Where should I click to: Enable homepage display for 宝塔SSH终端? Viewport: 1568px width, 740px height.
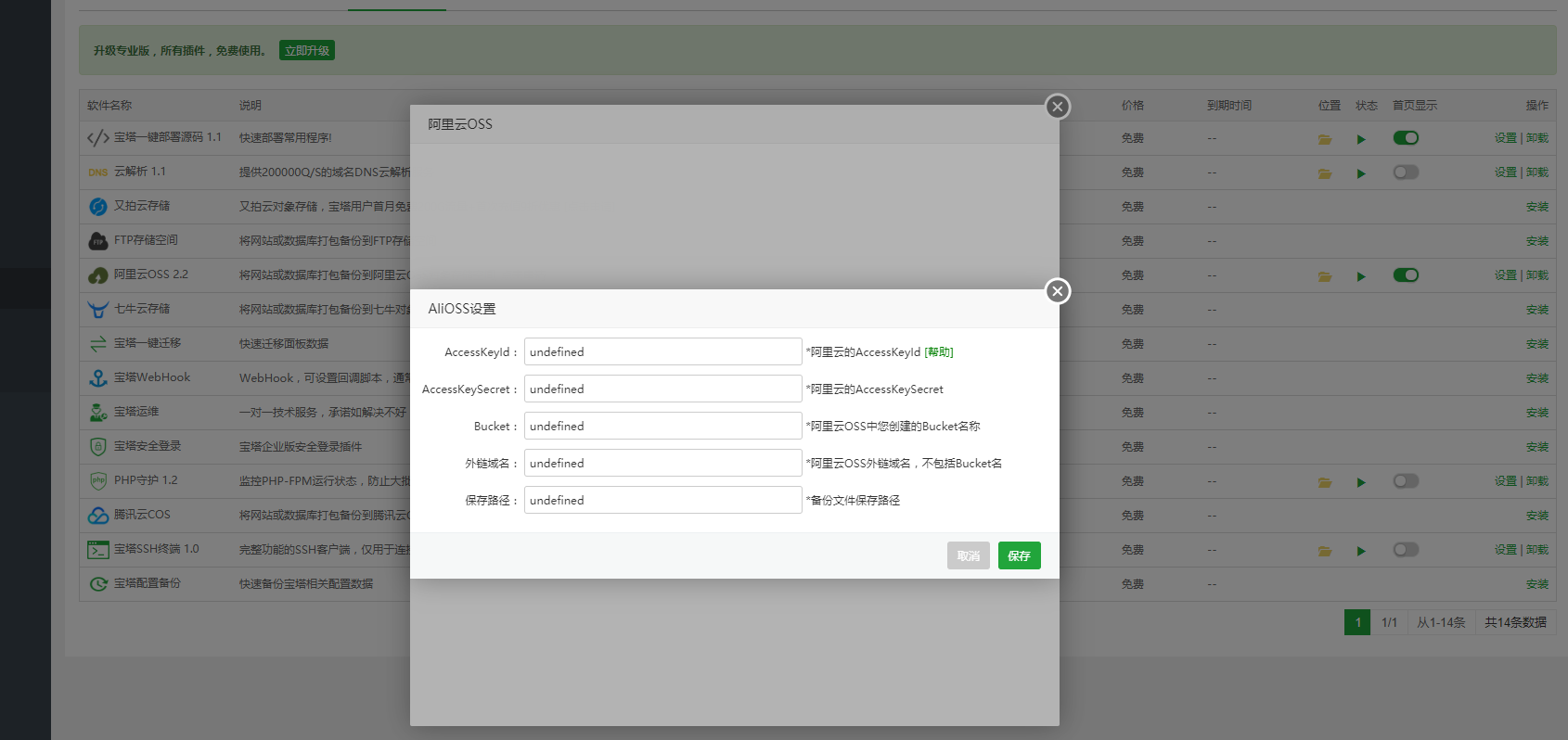point(1406,550)
